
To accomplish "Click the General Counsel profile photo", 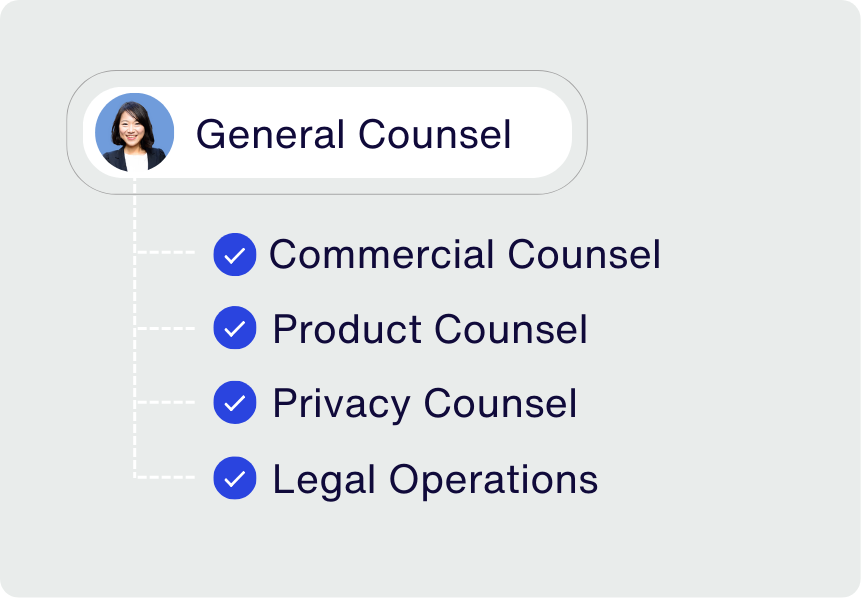I will 135,132.
